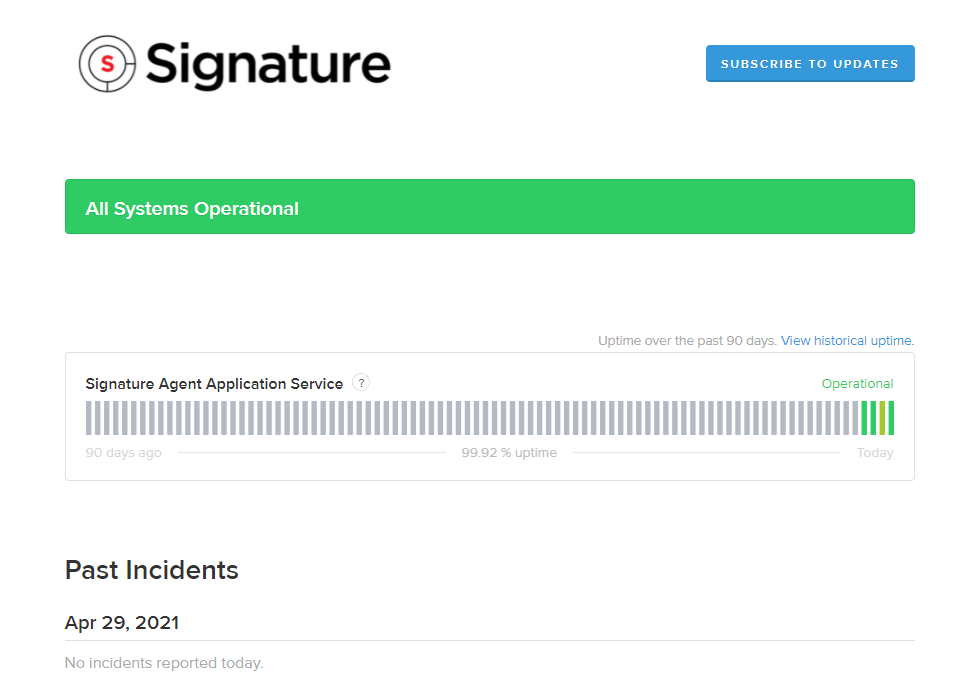Select today's rightmost green uptime bar
The image size is (975, 689).
[891, 418]
